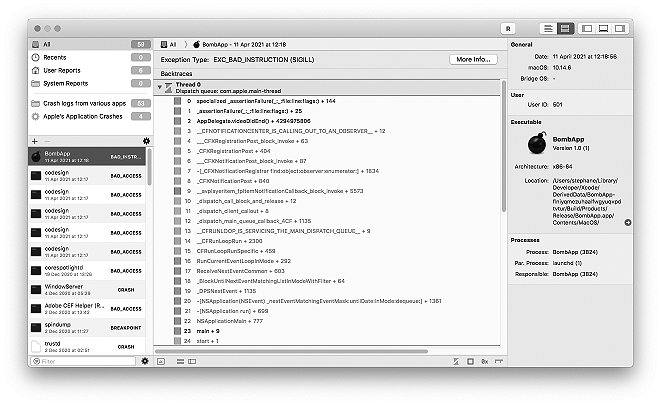The width and height of the screenshot is (661, 404).
Task: Select the corespotlightd crash entry
Action: click(87, 270)
